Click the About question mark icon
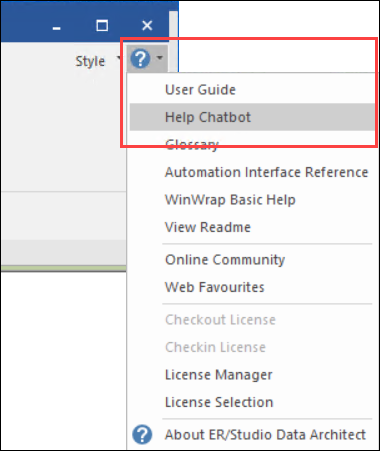The height and width of the screenshot is (451, 380). (142, 435)
